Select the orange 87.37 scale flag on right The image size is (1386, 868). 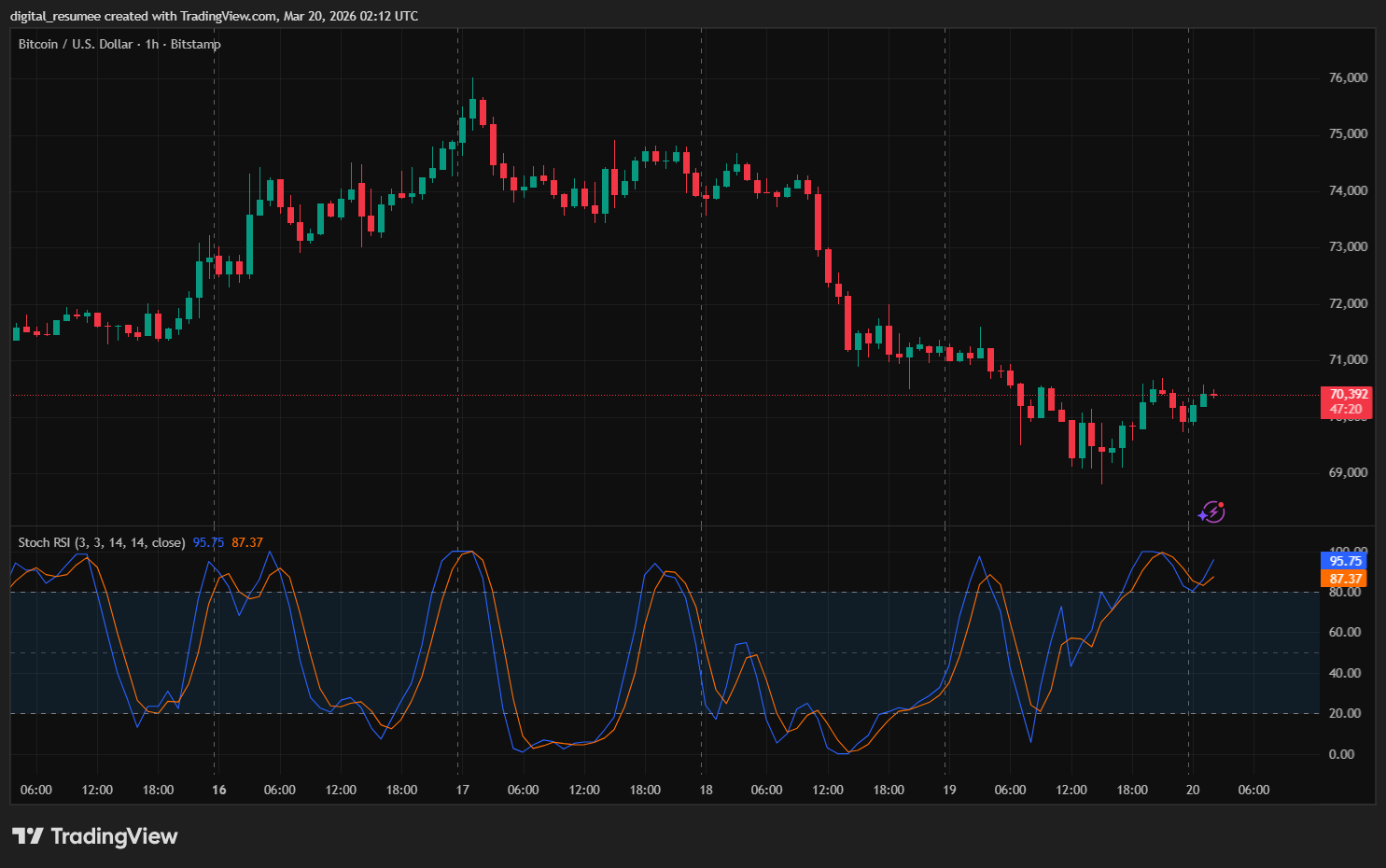click(1344, 579)
